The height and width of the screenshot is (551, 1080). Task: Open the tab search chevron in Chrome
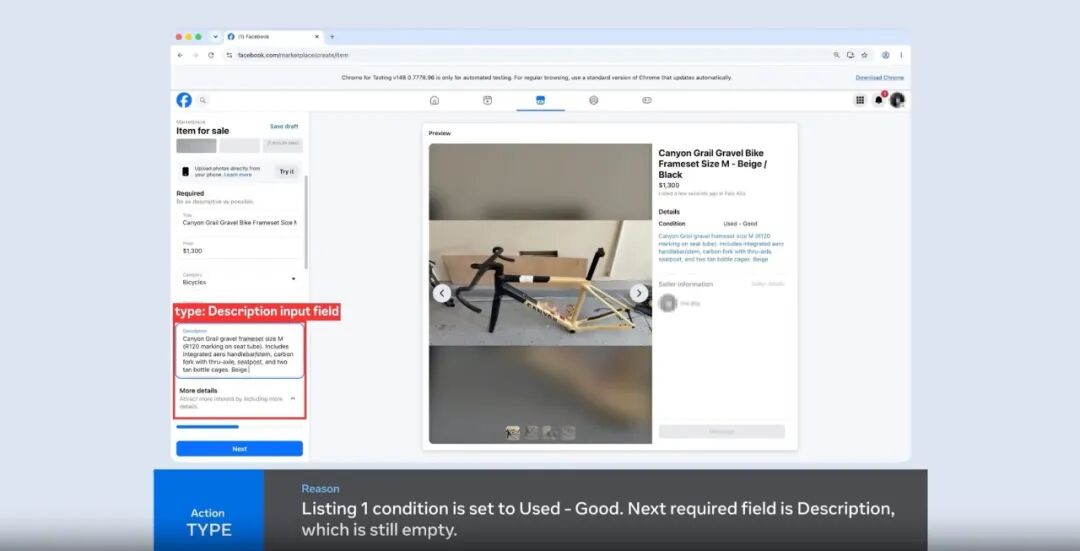click(215, 37)
